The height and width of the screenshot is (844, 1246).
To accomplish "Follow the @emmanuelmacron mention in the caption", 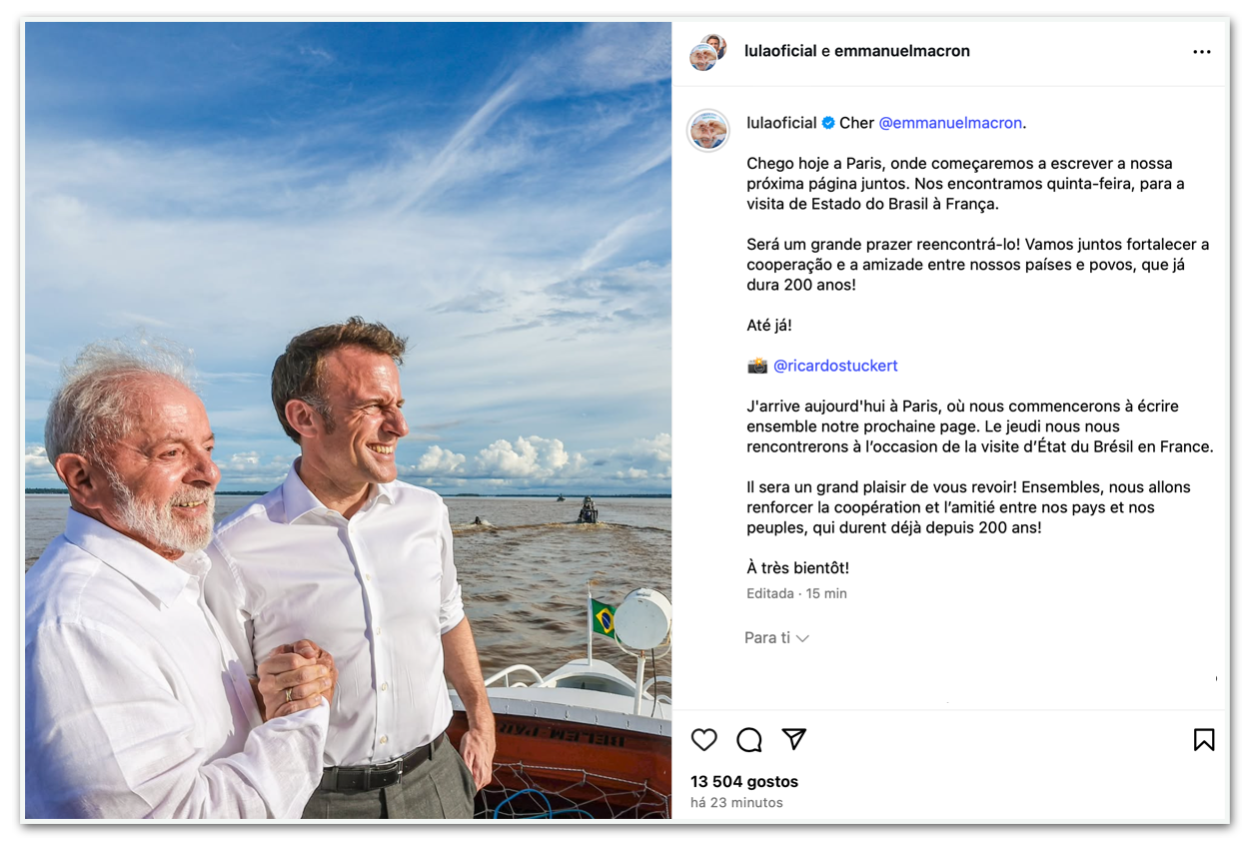I will coord(950,123).
